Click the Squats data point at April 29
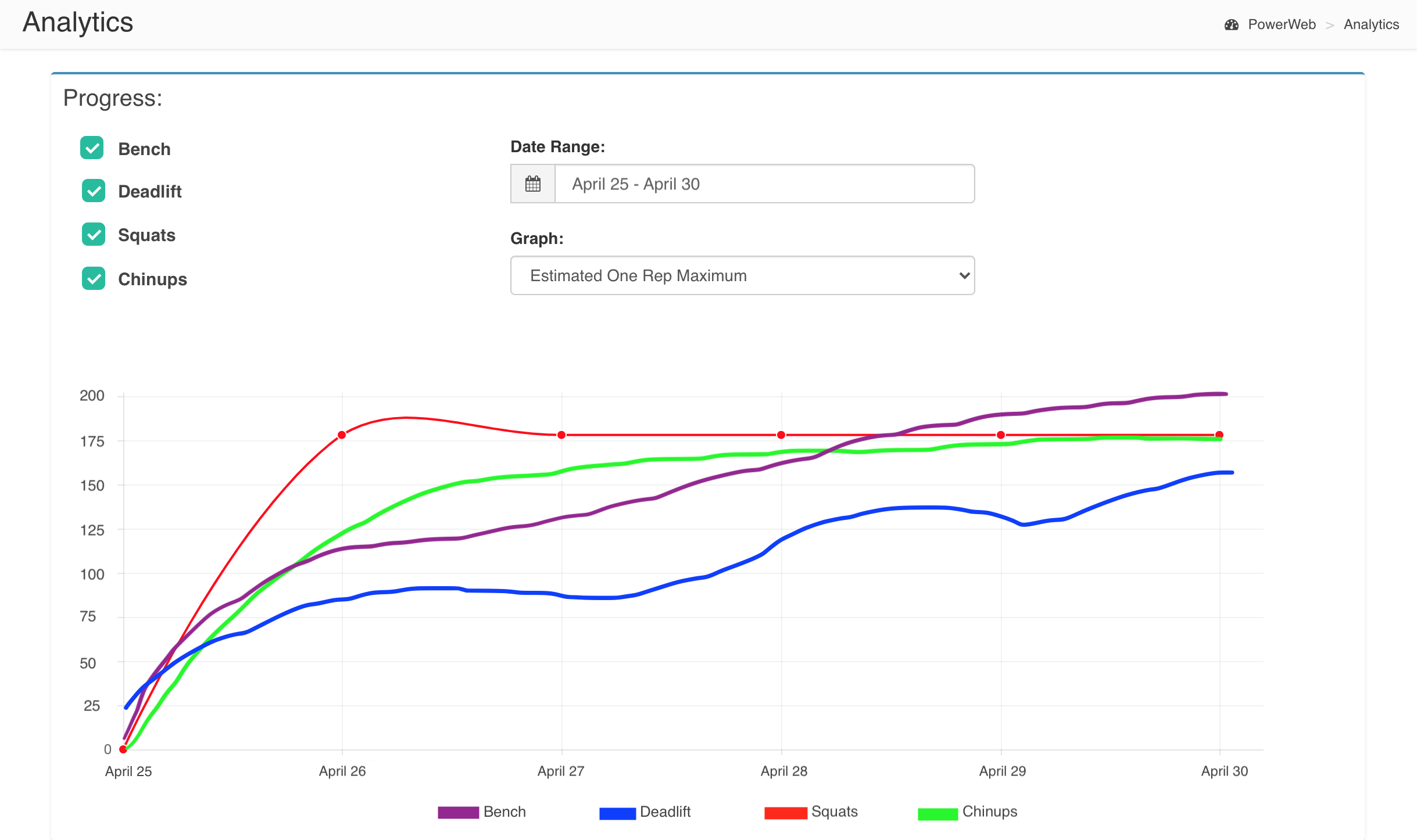Screen dimensions: 1417x840 coord(1001,435)
